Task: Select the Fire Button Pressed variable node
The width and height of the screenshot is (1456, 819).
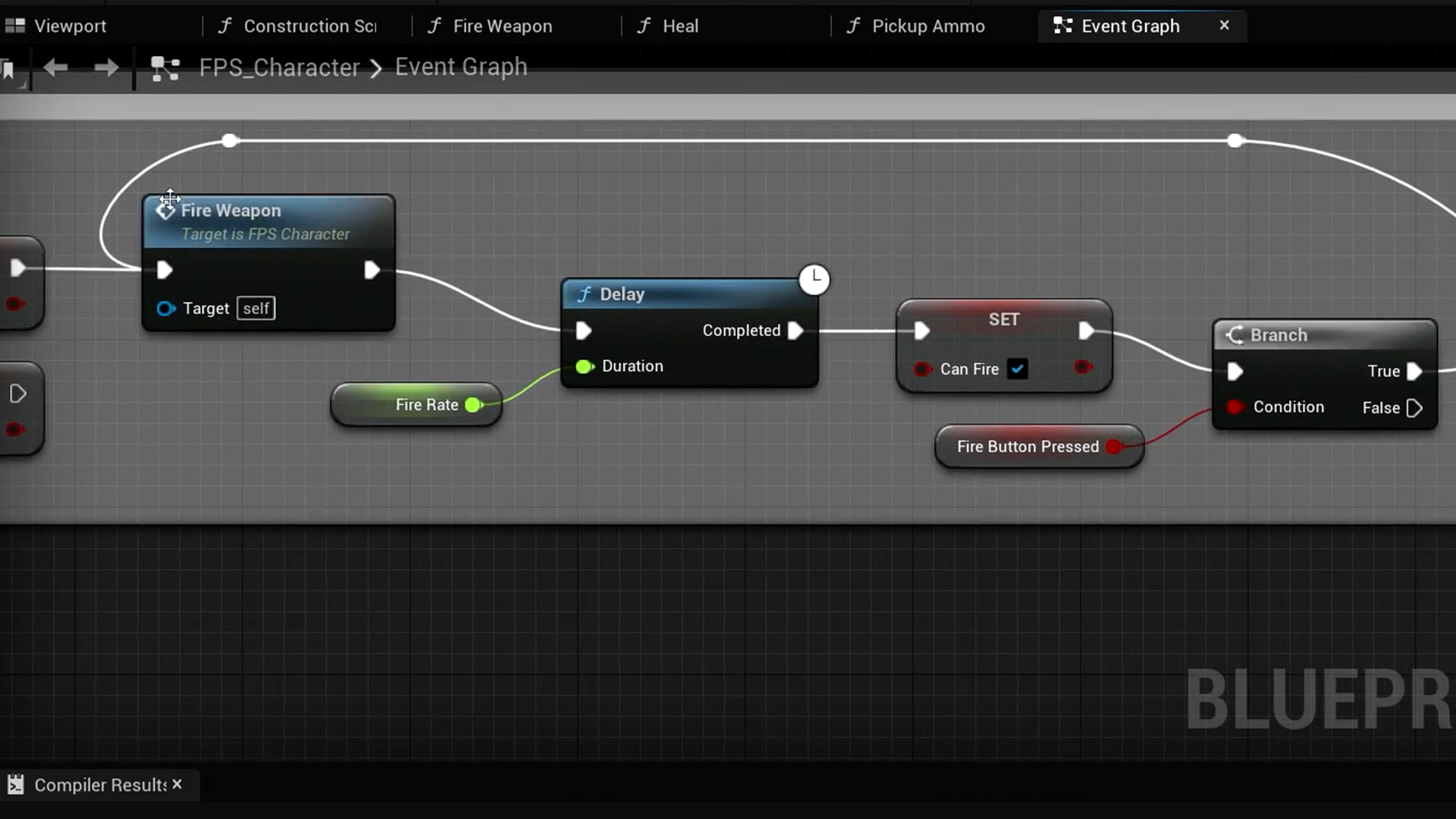Action: 1039,447
